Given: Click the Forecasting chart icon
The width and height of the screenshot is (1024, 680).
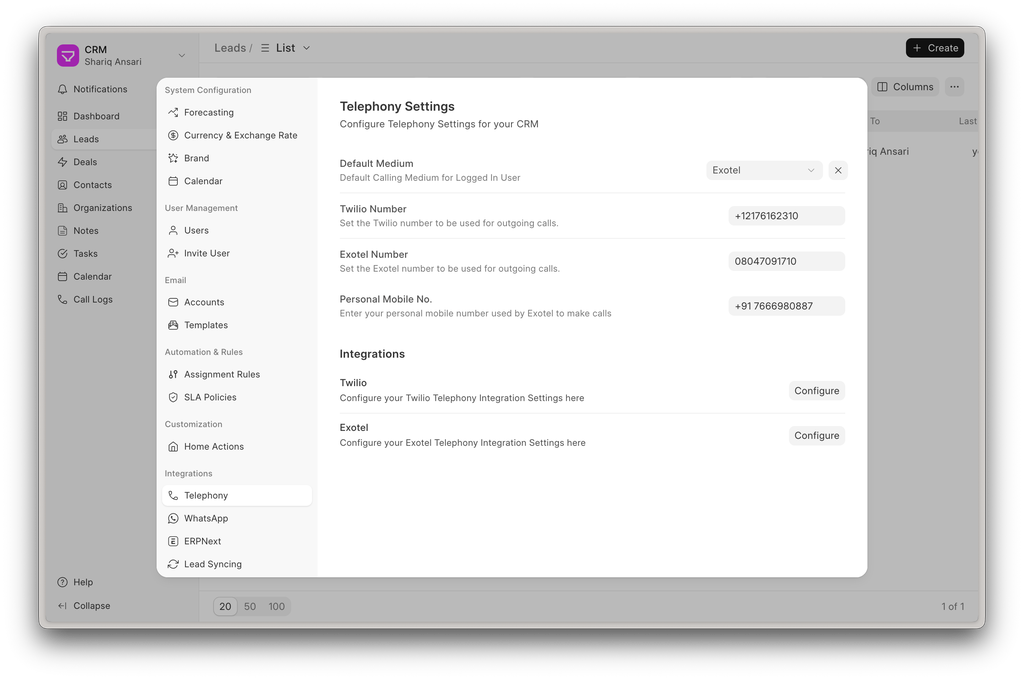Looking at the screenshot, I should [x=173, y=113].
